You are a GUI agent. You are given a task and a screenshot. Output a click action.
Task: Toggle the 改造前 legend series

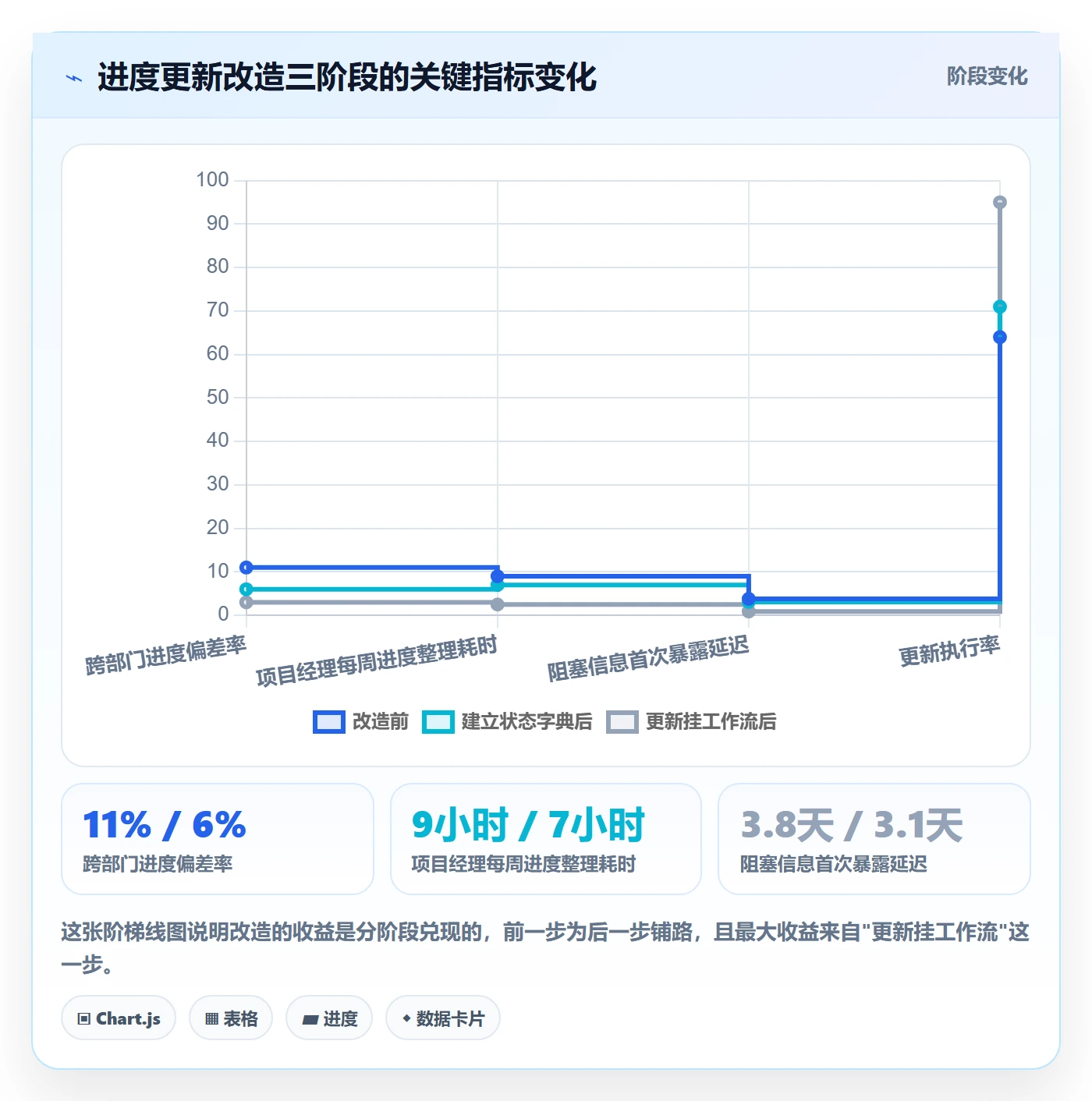point(360,722)
